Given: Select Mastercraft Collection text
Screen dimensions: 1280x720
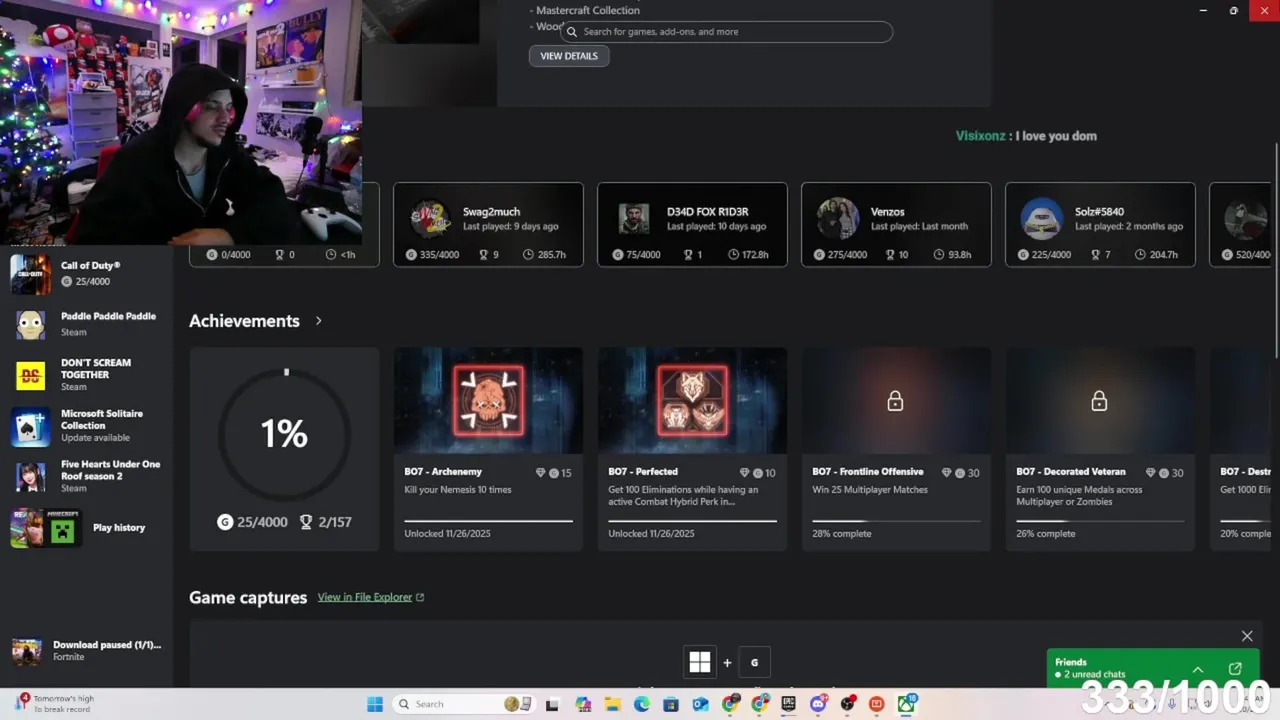Looking at the screenshot, I should pos(588,10).
